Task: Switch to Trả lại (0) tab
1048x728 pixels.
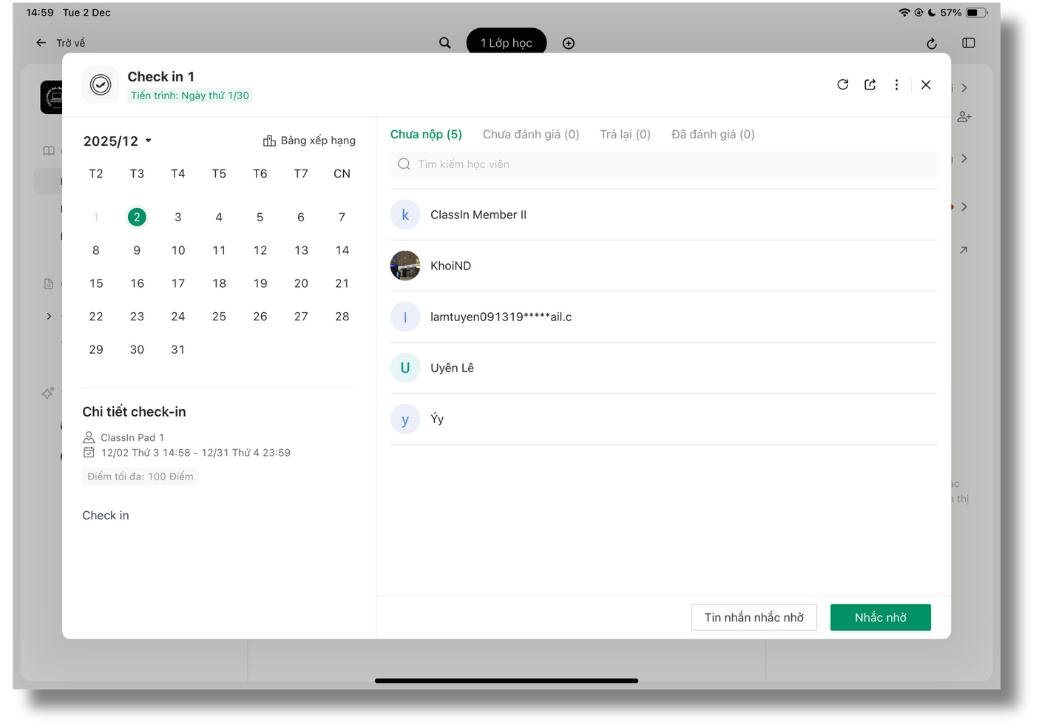Action: [625, 134]
